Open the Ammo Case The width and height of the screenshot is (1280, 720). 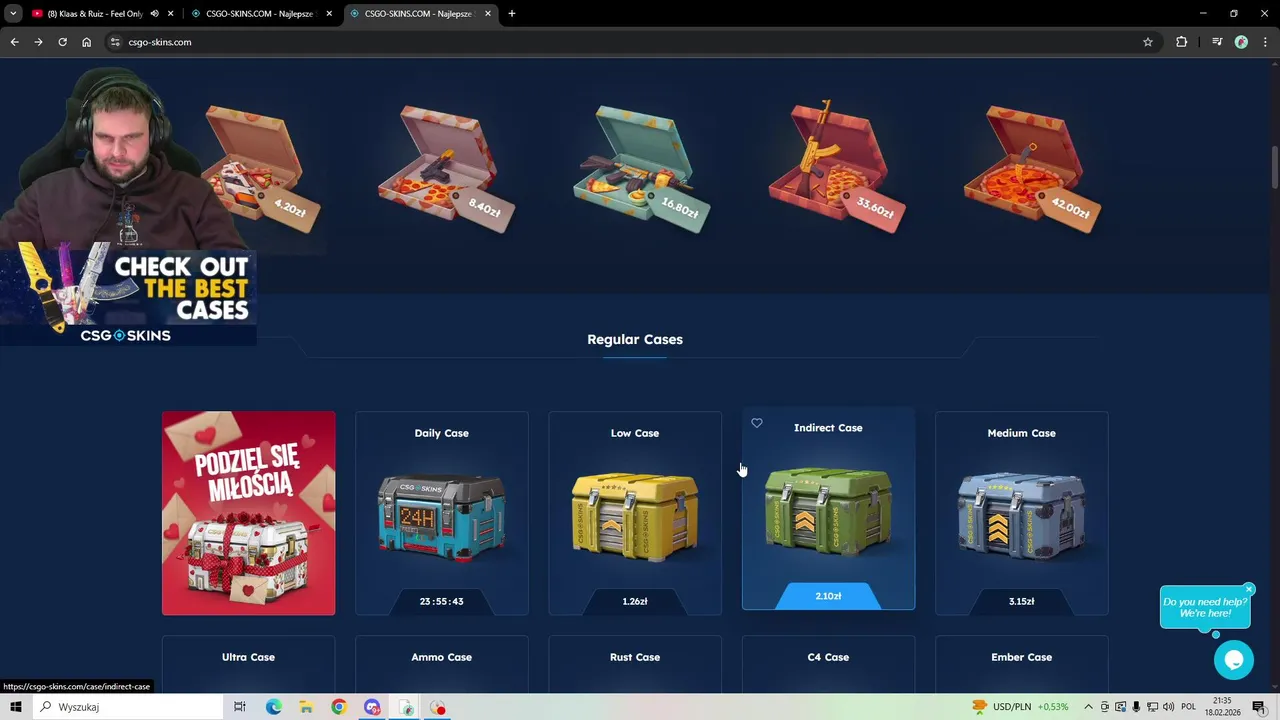[x=441, y=665]
